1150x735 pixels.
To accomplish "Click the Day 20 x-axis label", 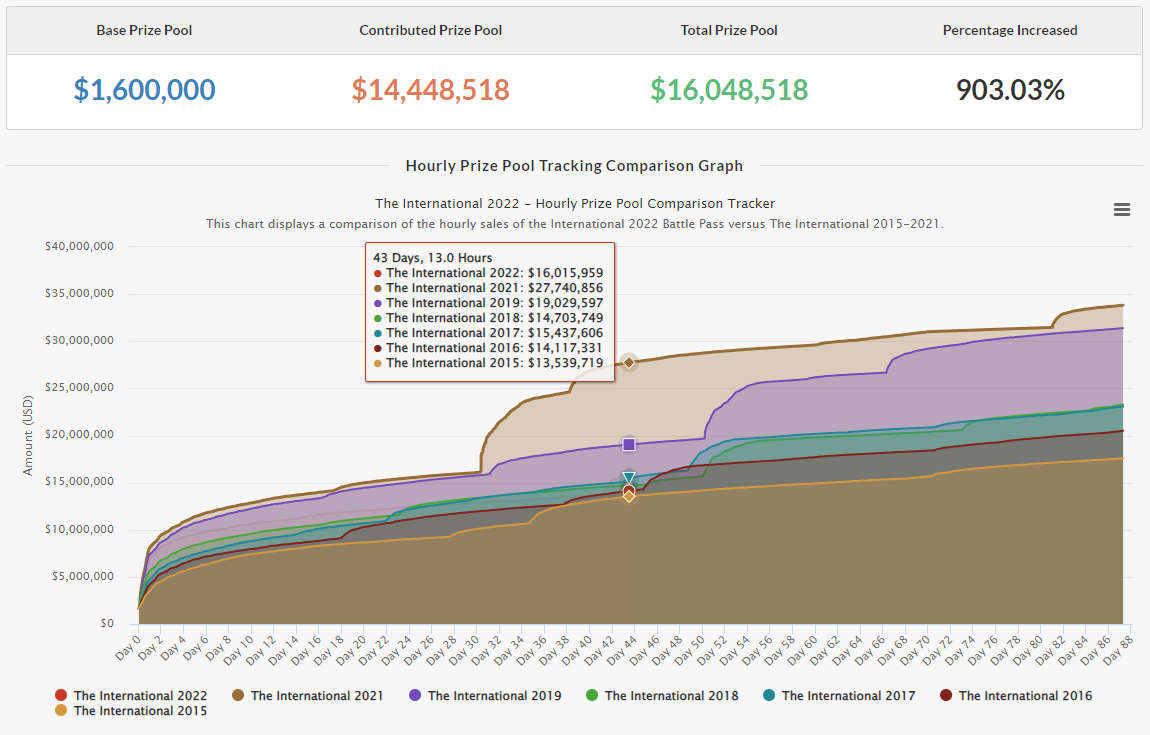I will coord(353,650).
